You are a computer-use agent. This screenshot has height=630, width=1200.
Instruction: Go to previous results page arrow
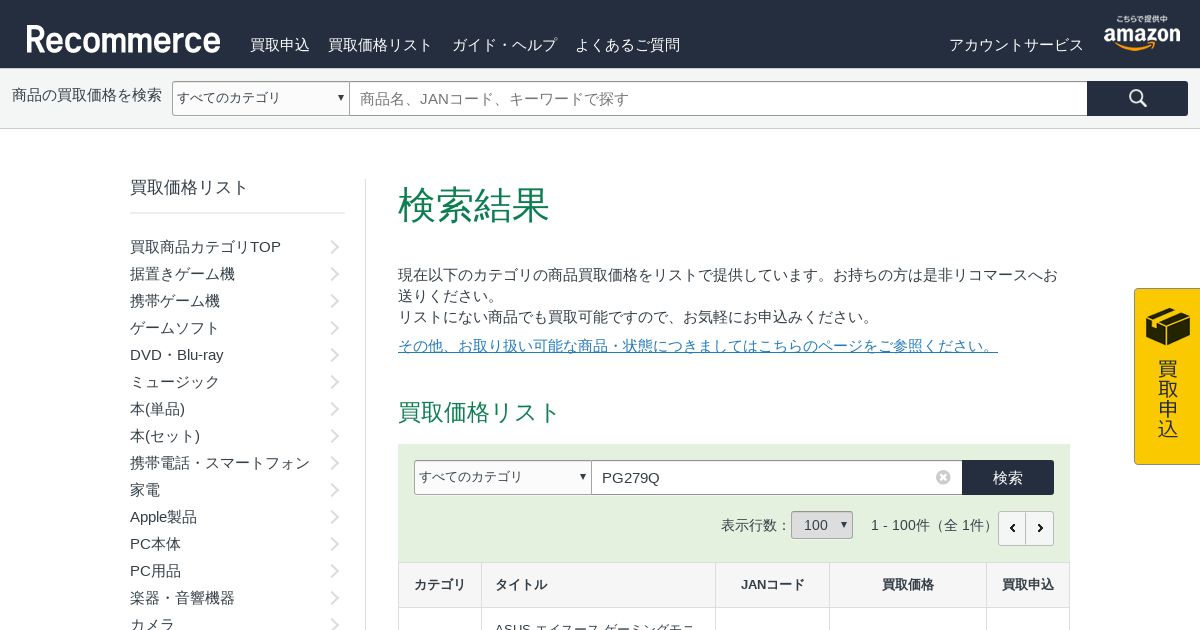coord(1012,528)
